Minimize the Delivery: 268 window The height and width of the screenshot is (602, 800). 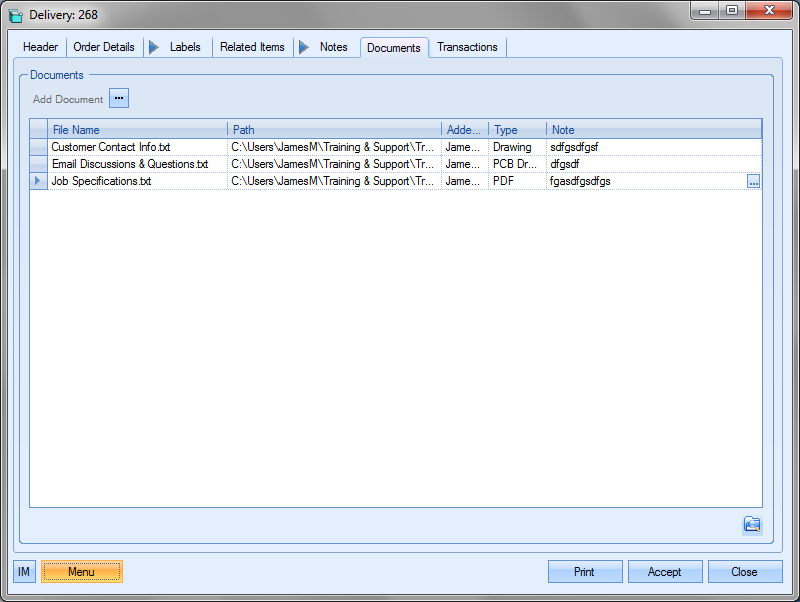[x=705, y=10]
